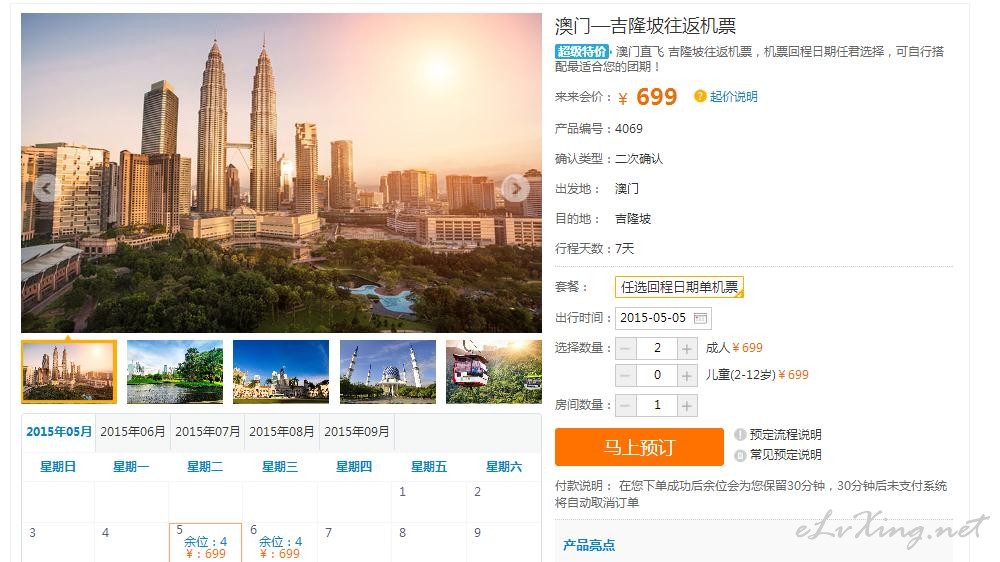Decrease adult quantity with minus button

point(626,348)
